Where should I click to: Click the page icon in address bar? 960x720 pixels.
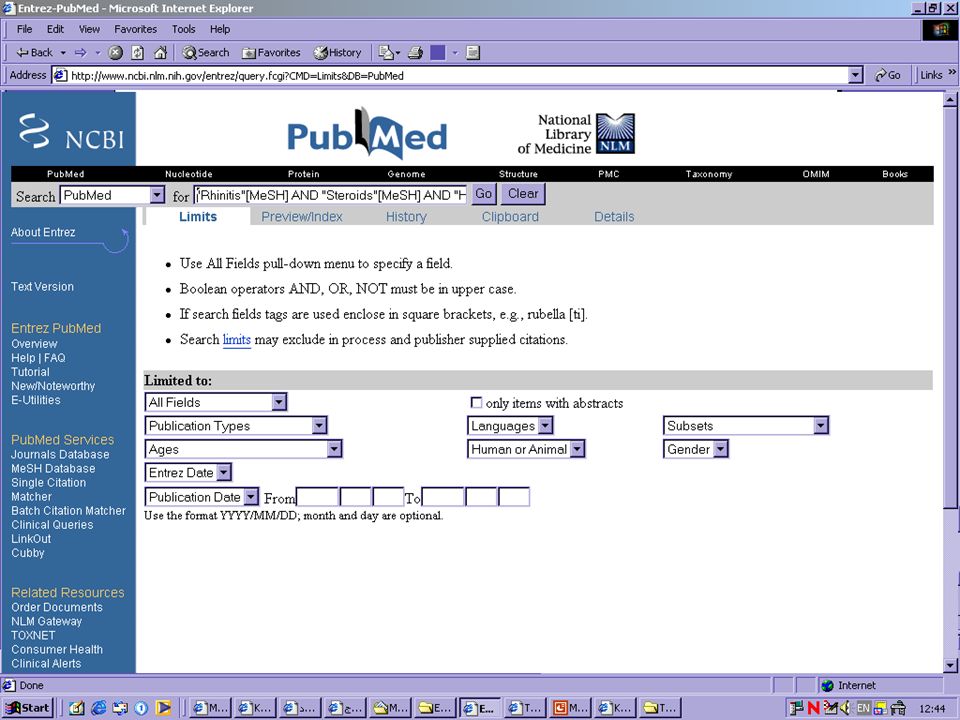(60, 76)
